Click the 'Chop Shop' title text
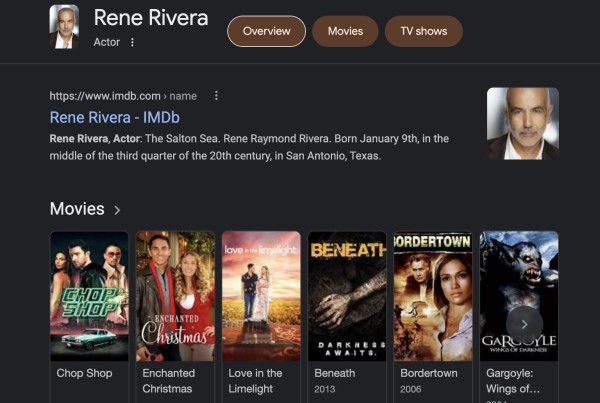 [x=85, y=373]
